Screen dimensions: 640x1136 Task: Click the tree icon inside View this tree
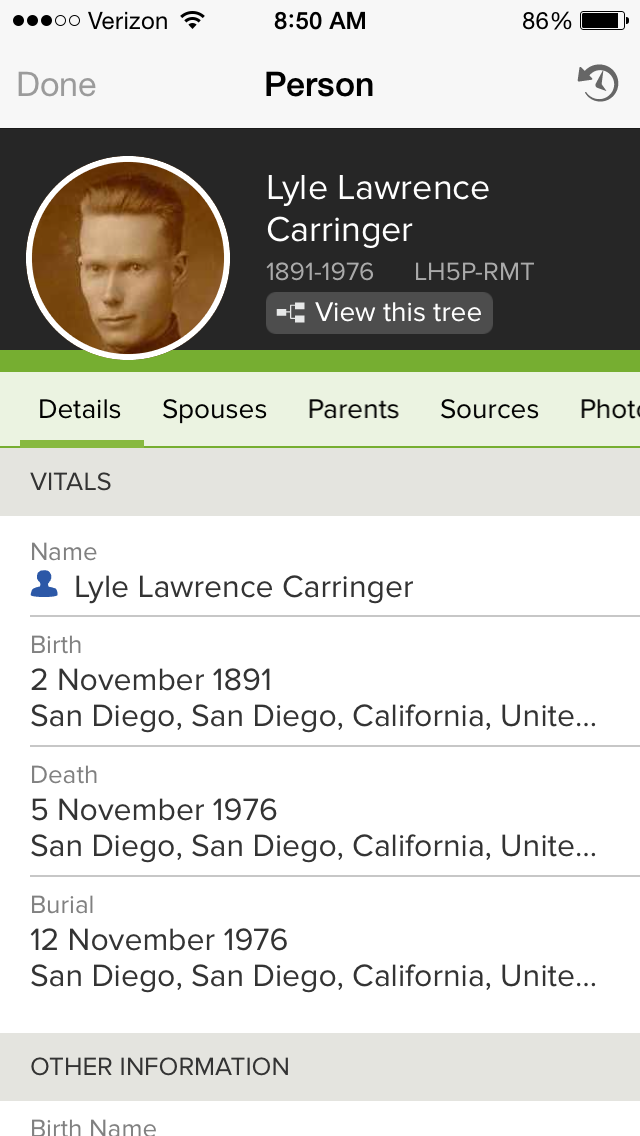coord(291,313)
